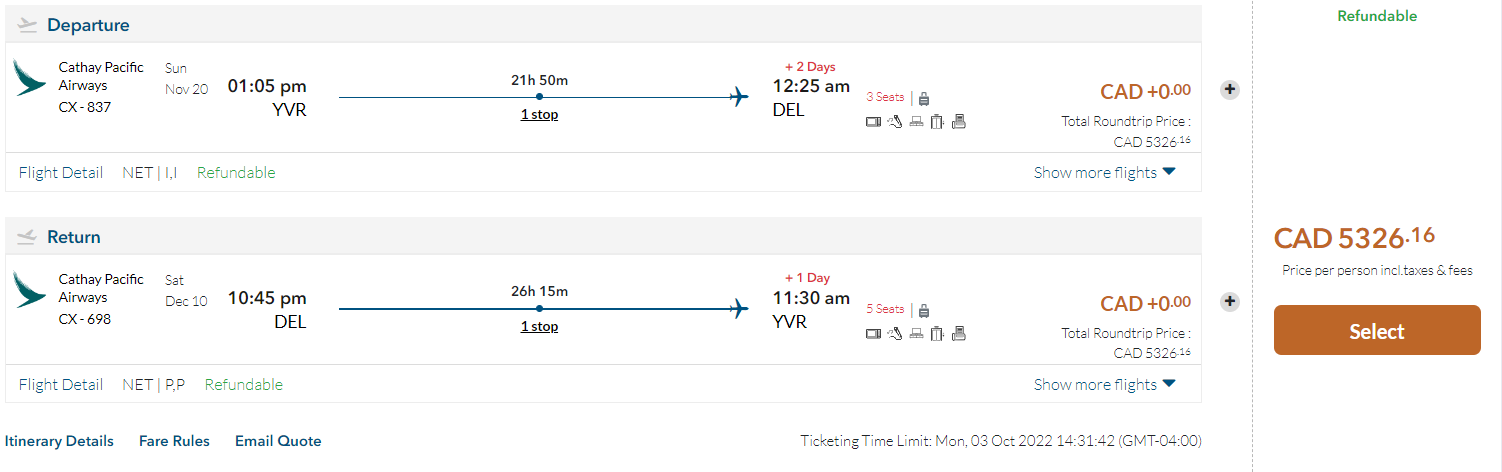Click the laptop power icon on departure flight

[x=915, y=122]
